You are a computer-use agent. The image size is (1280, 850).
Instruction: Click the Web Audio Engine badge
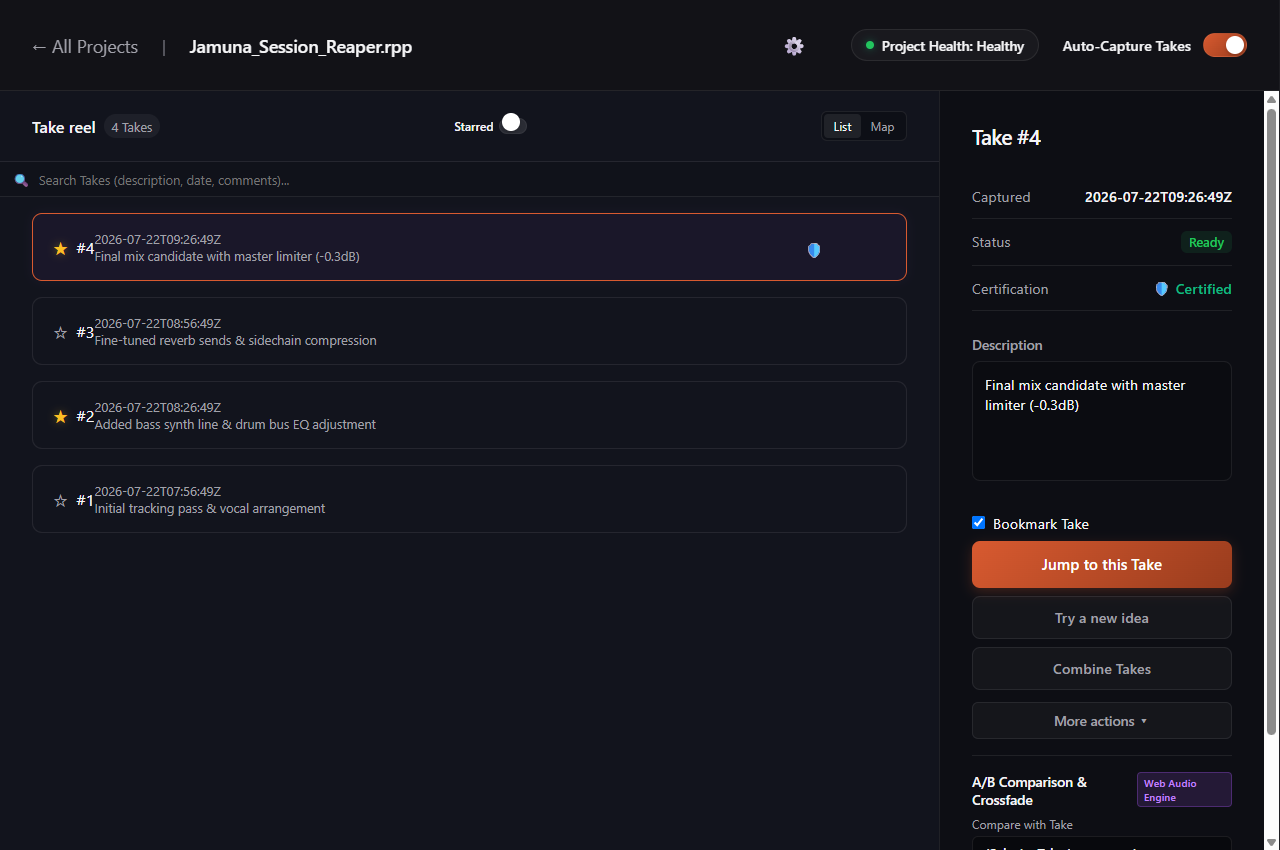(1184, 790)
